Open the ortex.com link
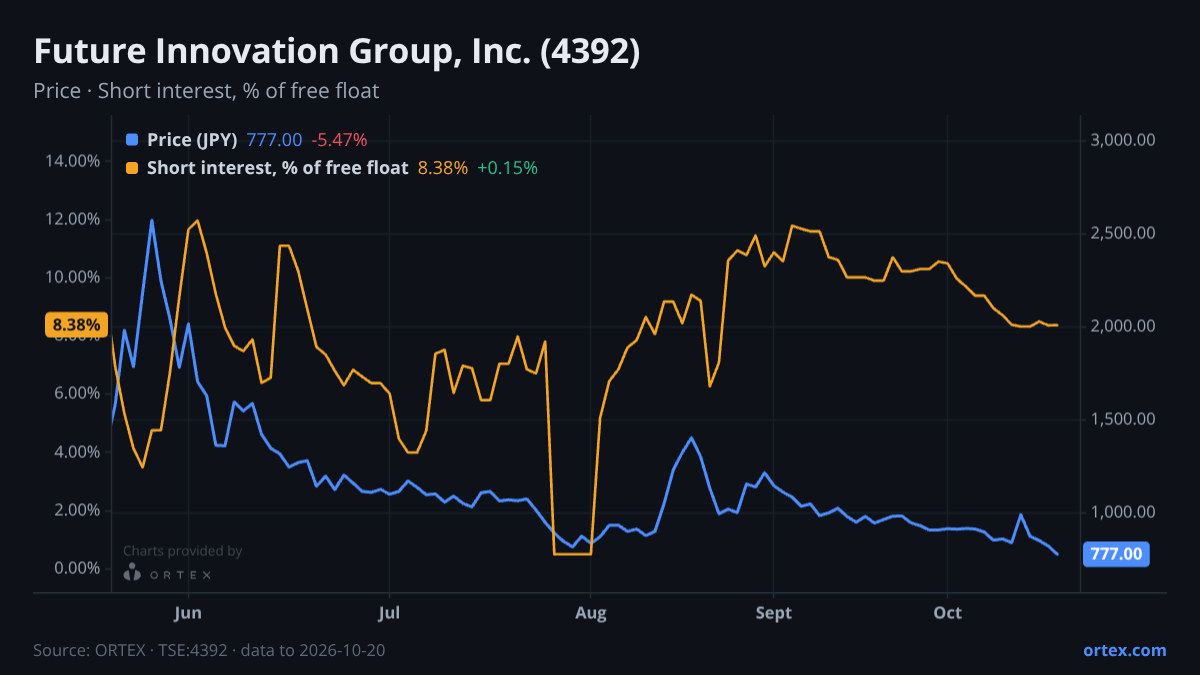Viewport: 1200px width, 675px height. 1124,650
